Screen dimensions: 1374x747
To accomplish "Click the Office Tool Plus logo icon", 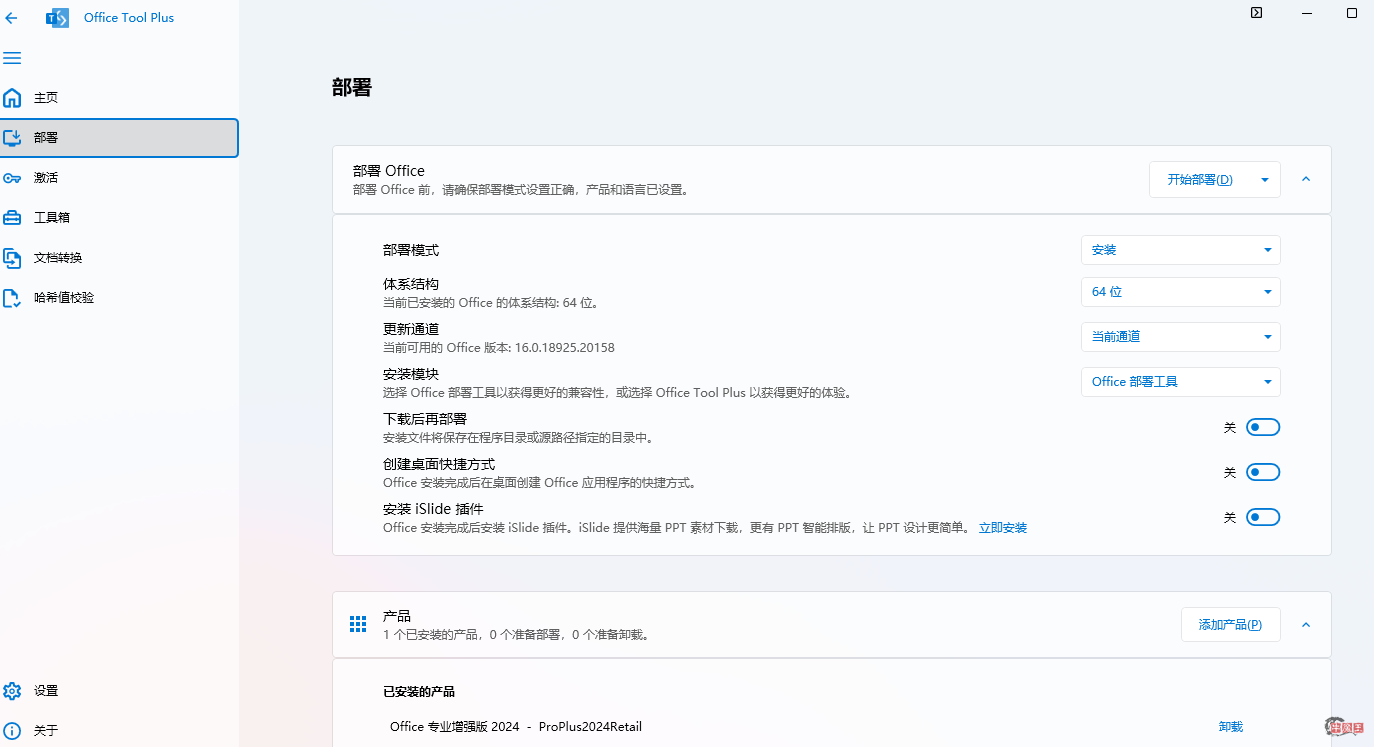I will coord(57,17).
